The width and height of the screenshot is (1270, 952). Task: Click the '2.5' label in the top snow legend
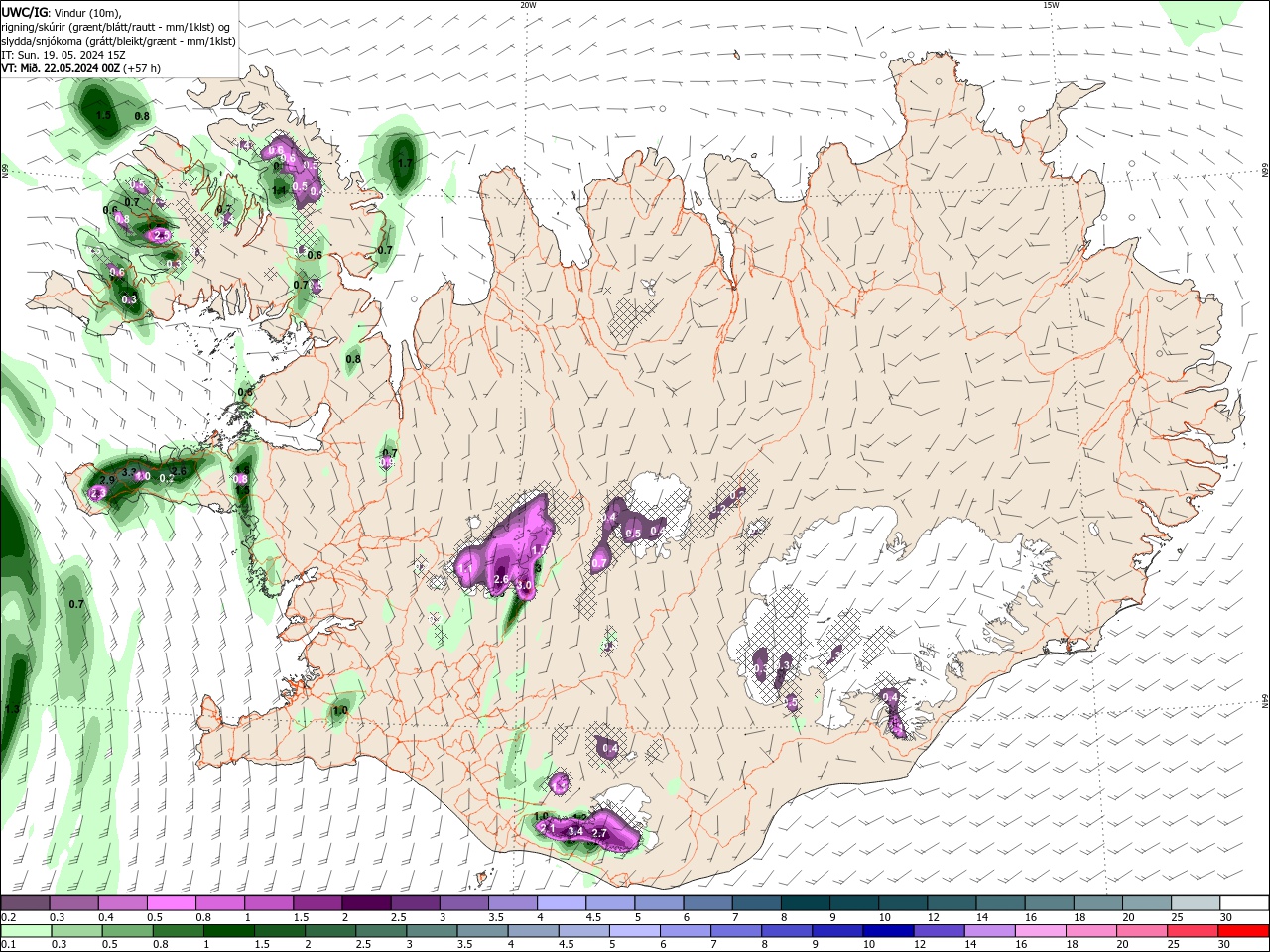click(x=398, y=917)
